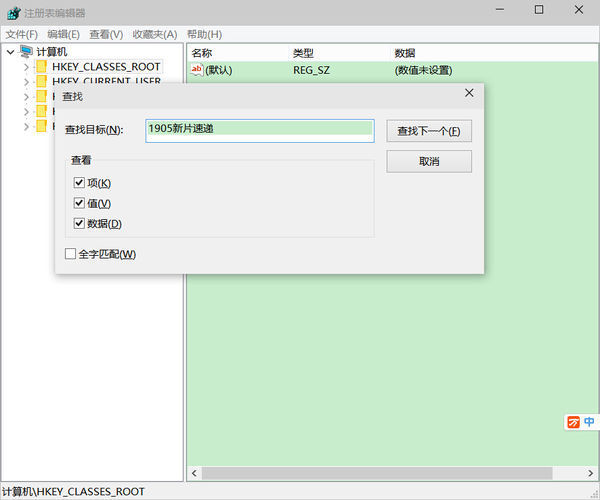Click the horizontal scrollbar thumb
600x500 pixels.
coord(377,473)
